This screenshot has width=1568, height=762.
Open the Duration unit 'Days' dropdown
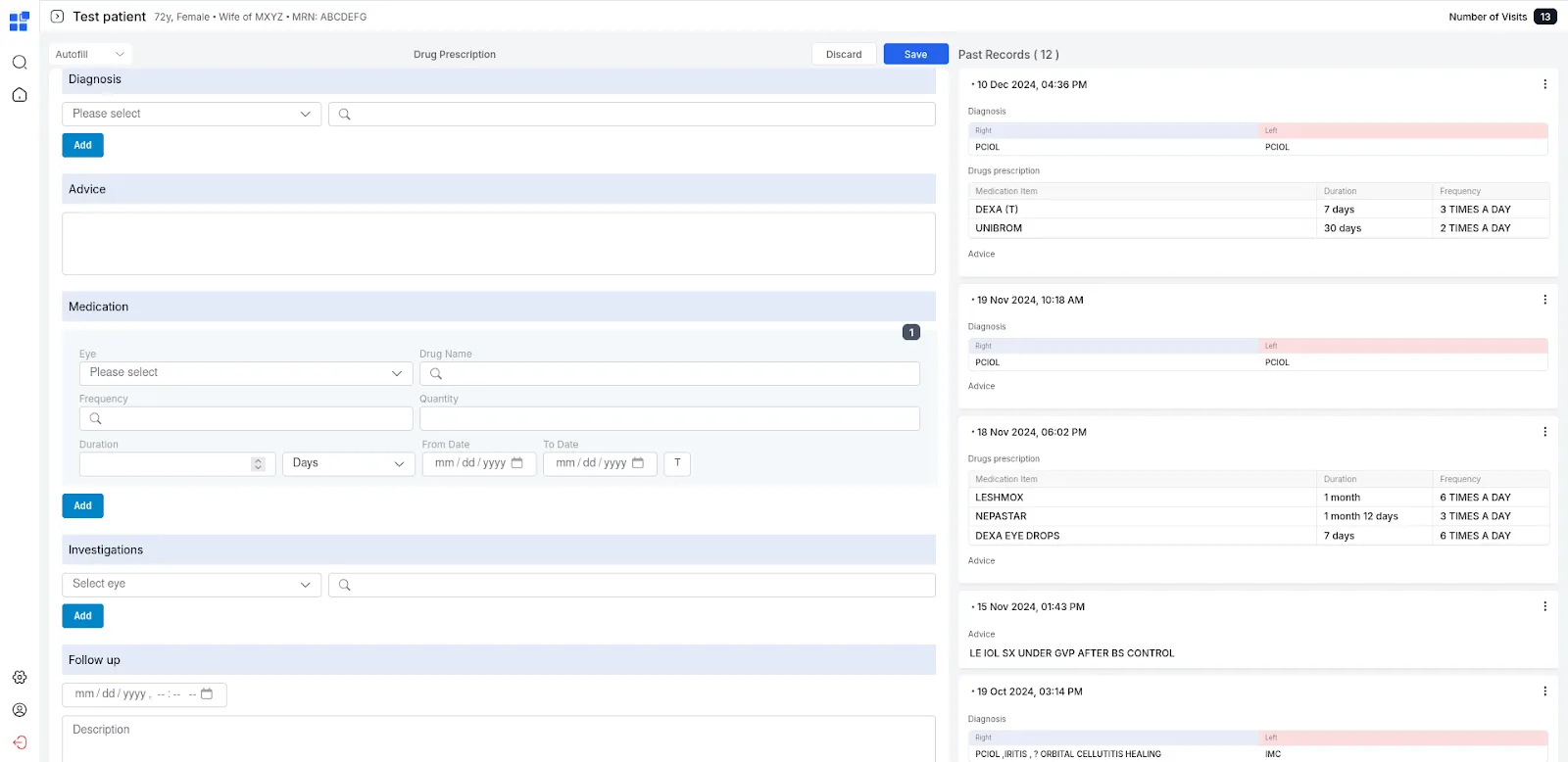click(348, 463)
